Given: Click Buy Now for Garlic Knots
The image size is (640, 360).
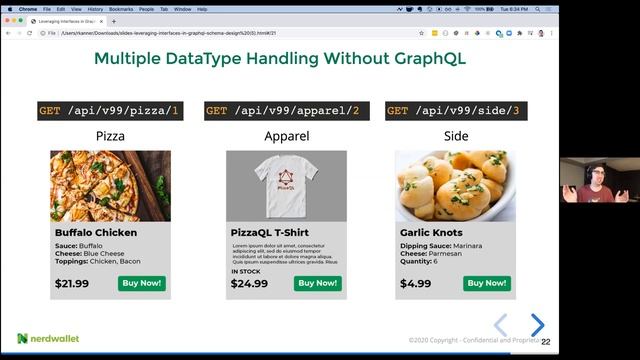Looking at the screenshot, I should [487, 283].
